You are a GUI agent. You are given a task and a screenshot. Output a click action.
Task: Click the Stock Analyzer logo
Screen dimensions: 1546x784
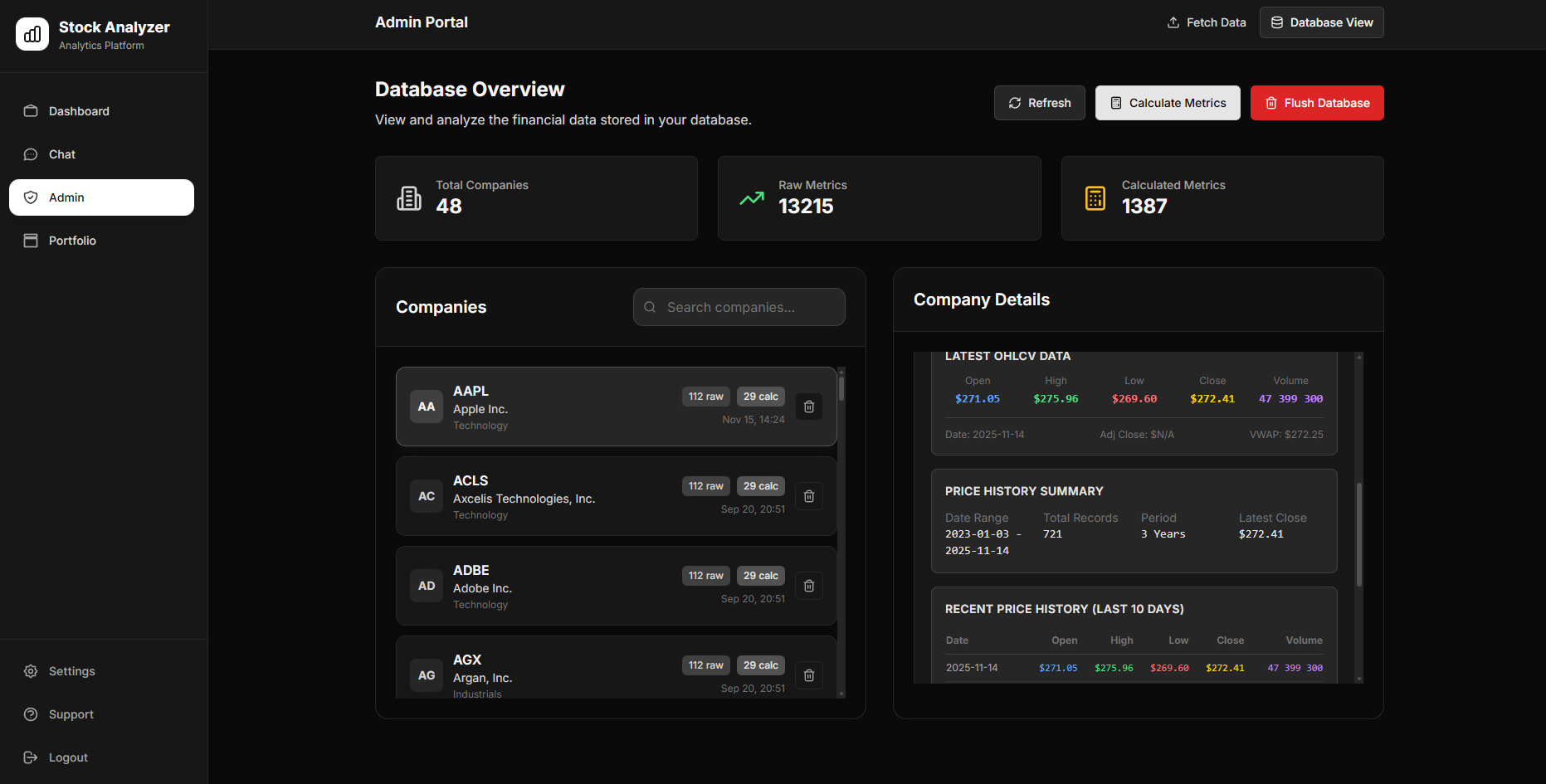tap(32, 34)
